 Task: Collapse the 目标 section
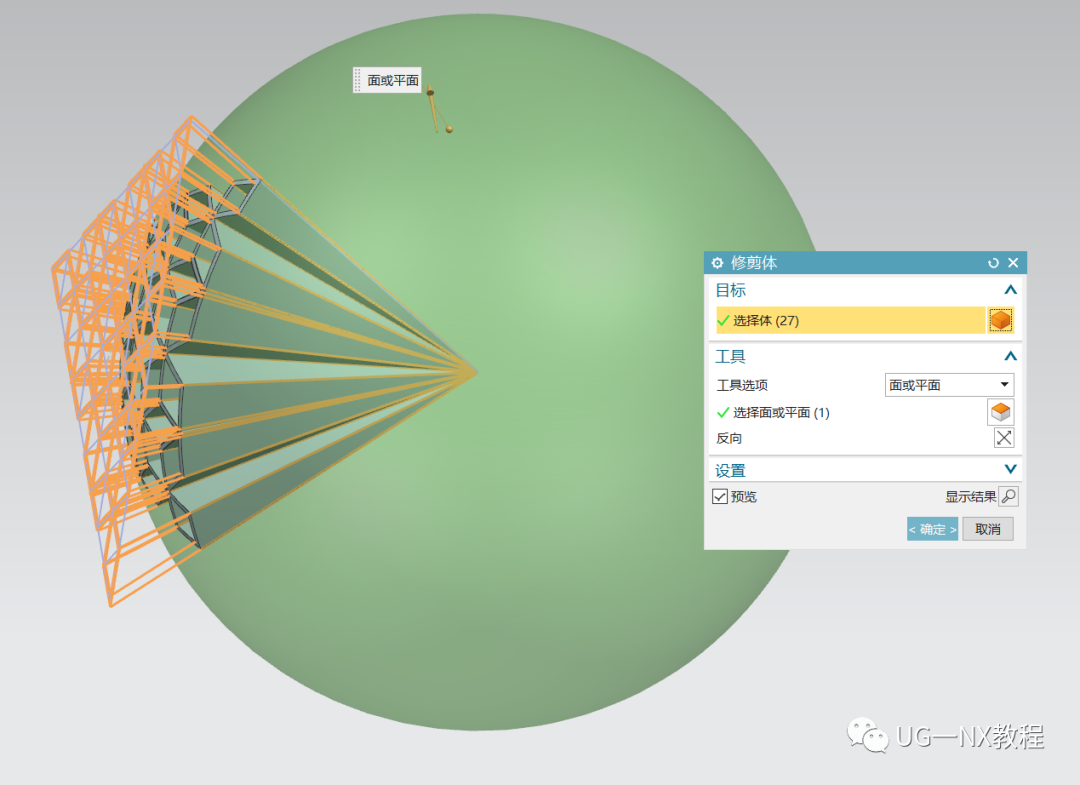pyautogui.click(x=1010, y=290)
